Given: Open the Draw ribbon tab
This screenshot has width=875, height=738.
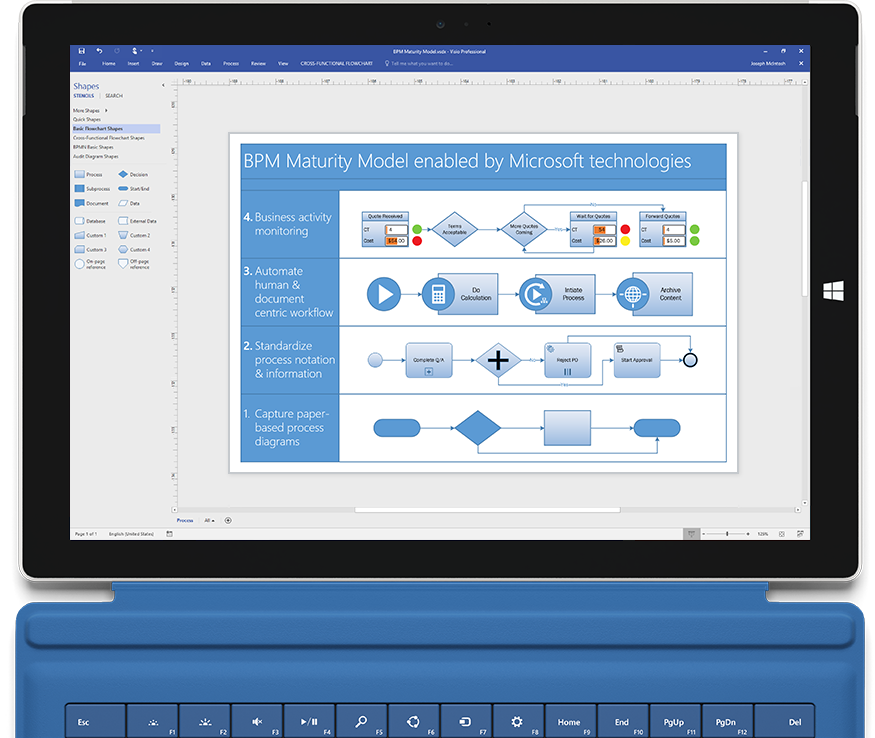Looking at the screenshot, I should (157, 64).
